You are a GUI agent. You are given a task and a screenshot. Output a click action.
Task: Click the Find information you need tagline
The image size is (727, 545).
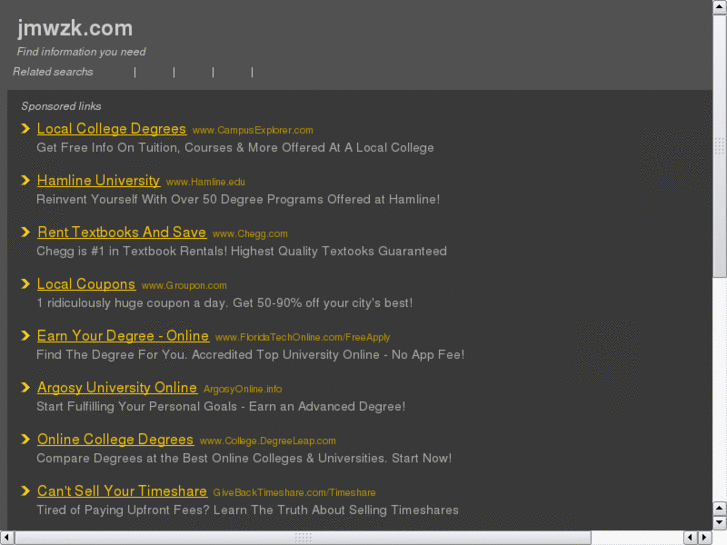click(x=81, y=51)
